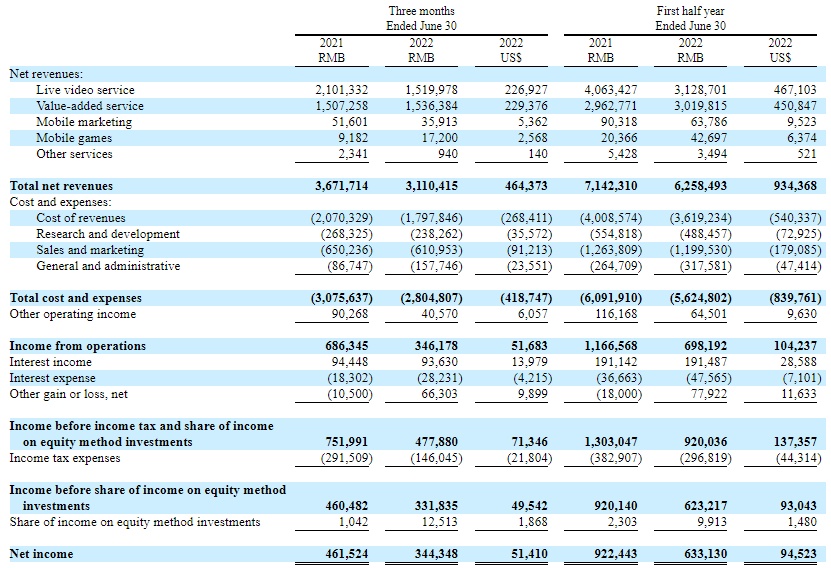The image size is (831, 568).
Task: Click the "Total net revenues" row label
Action: tap(61, 186)
